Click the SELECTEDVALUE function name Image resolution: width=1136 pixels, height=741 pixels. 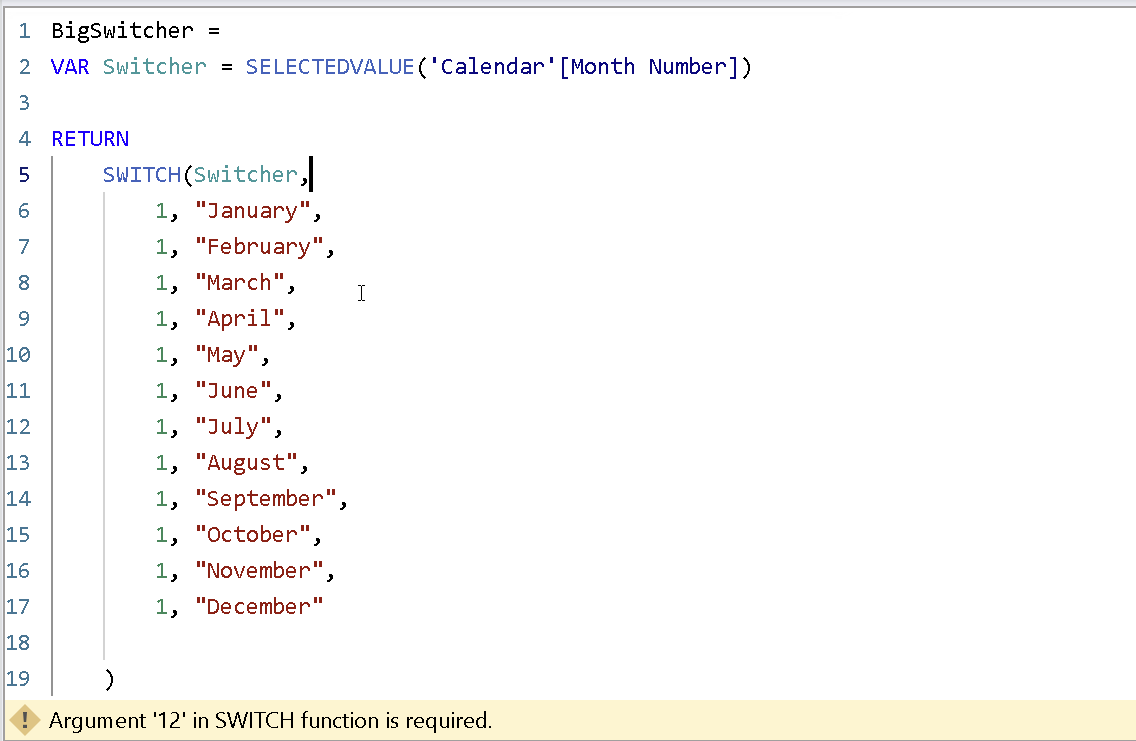coord(330,66)
